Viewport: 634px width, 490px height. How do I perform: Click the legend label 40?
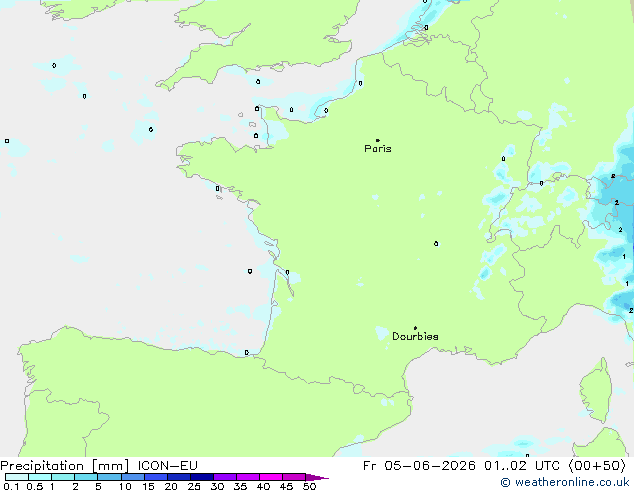click(263, 486)
